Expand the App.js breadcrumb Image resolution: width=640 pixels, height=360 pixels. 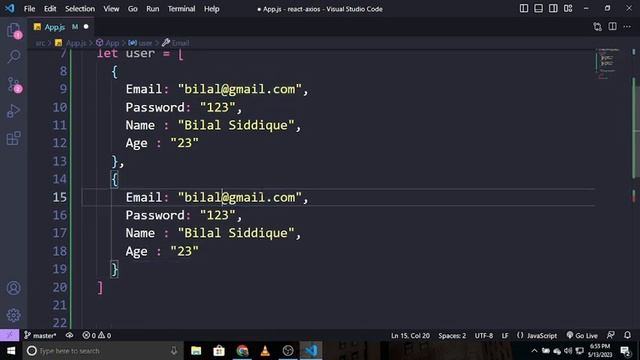[x=71, y=43]
